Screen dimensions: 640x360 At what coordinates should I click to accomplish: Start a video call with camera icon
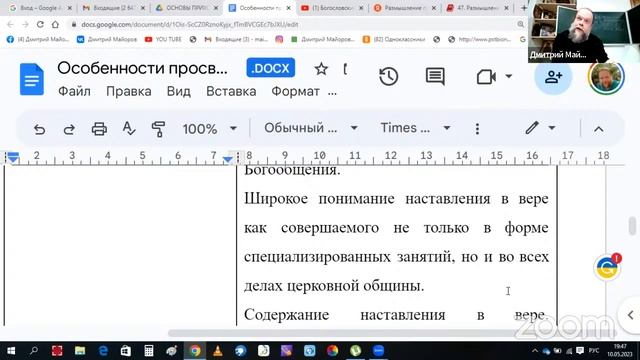click(486, 76)
